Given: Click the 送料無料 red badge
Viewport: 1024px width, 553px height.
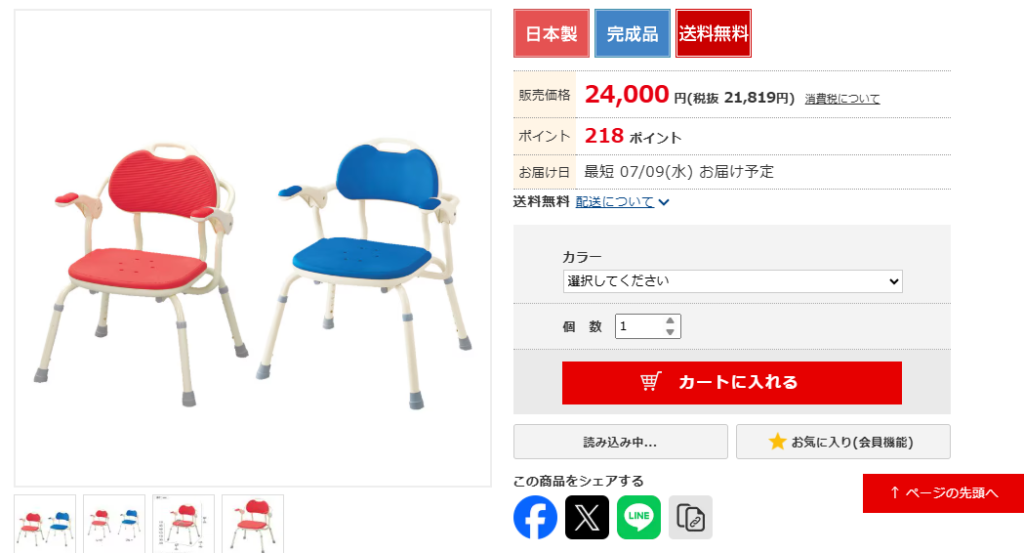Looking at the screenshot, I should [713, 33].
